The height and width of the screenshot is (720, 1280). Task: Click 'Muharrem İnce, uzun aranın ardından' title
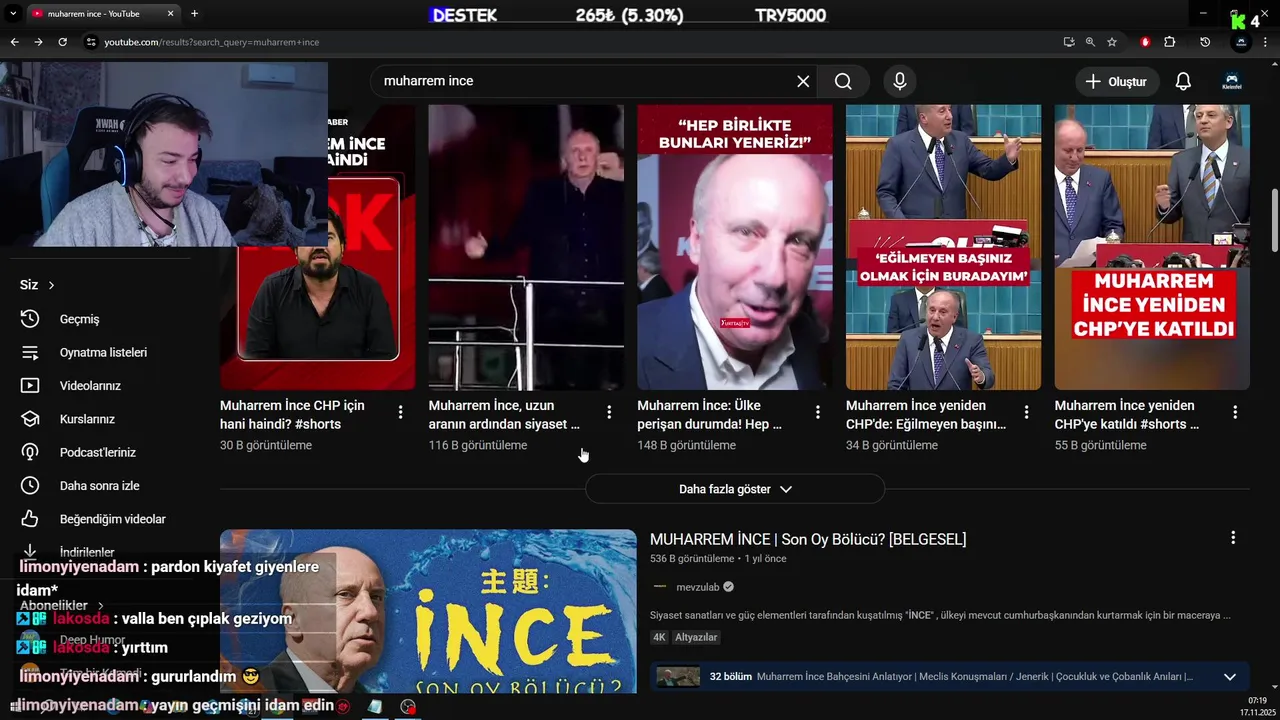click(x=504, y=415)
